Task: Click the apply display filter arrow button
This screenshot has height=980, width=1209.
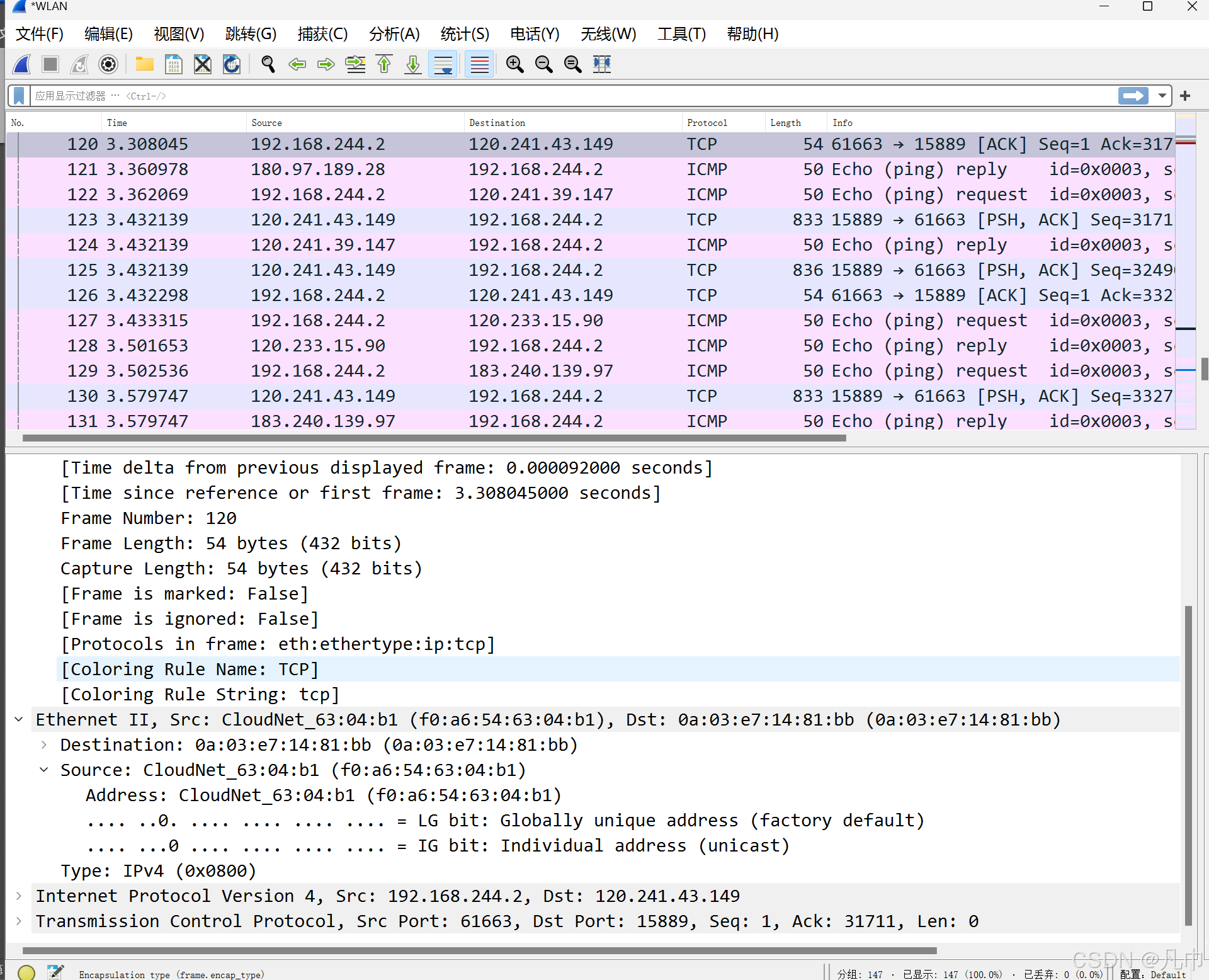Action: click(1133, 96)
